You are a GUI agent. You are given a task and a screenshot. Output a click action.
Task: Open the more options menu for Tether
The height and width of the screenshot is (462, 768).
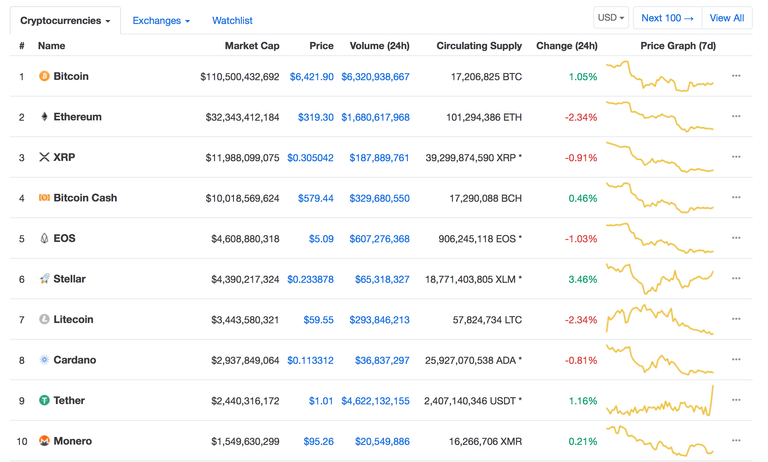click(736, 400)
